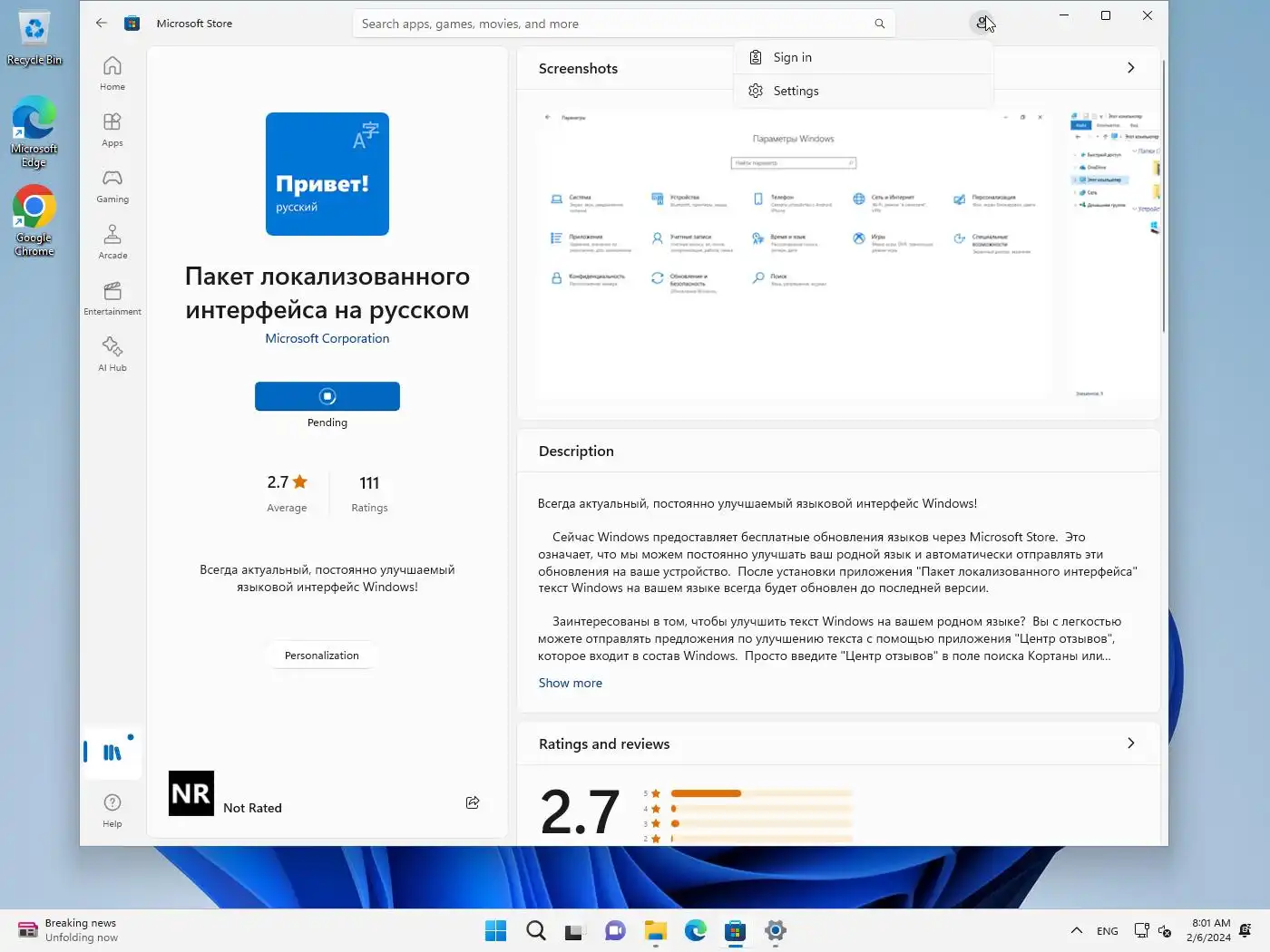Open the notification bell in the tray
This screenshot has width=1270, height=952.
[1246, 931]
